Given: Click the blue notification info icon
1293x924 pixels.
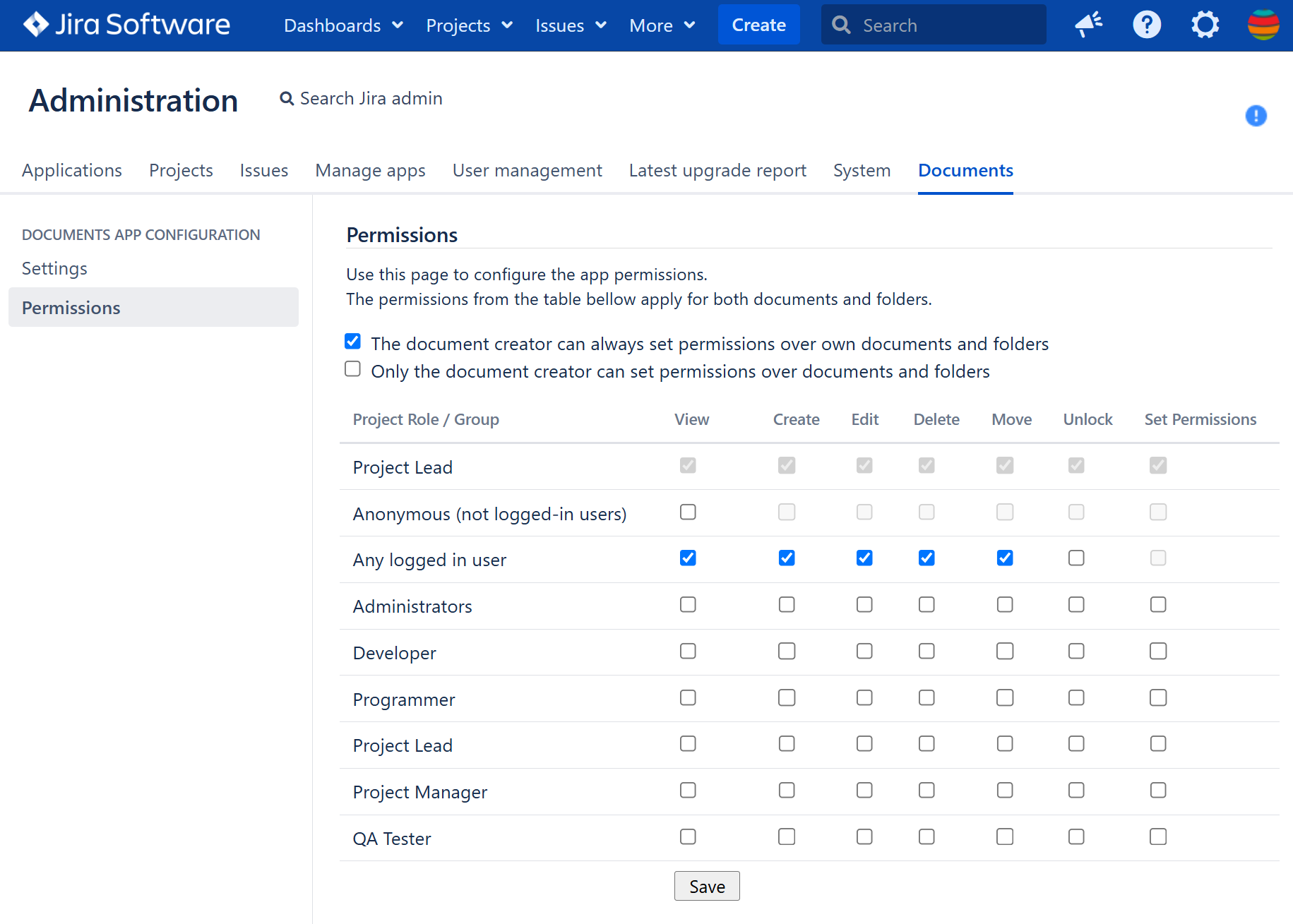Looking at the screenshot, I should pos(1256,116).
